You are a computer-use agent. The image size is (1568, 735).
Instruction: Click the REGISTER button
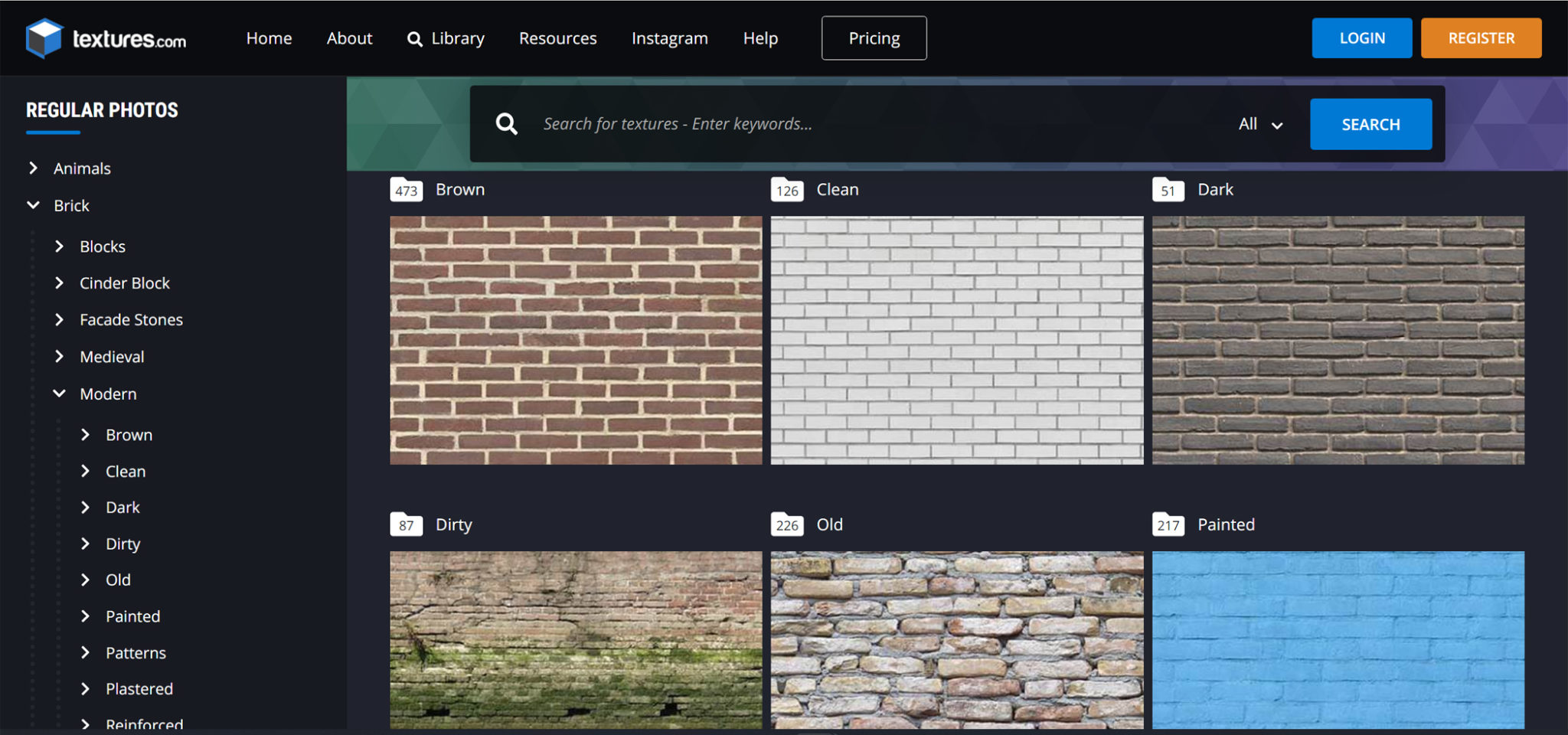click(x=1481, y=37)
